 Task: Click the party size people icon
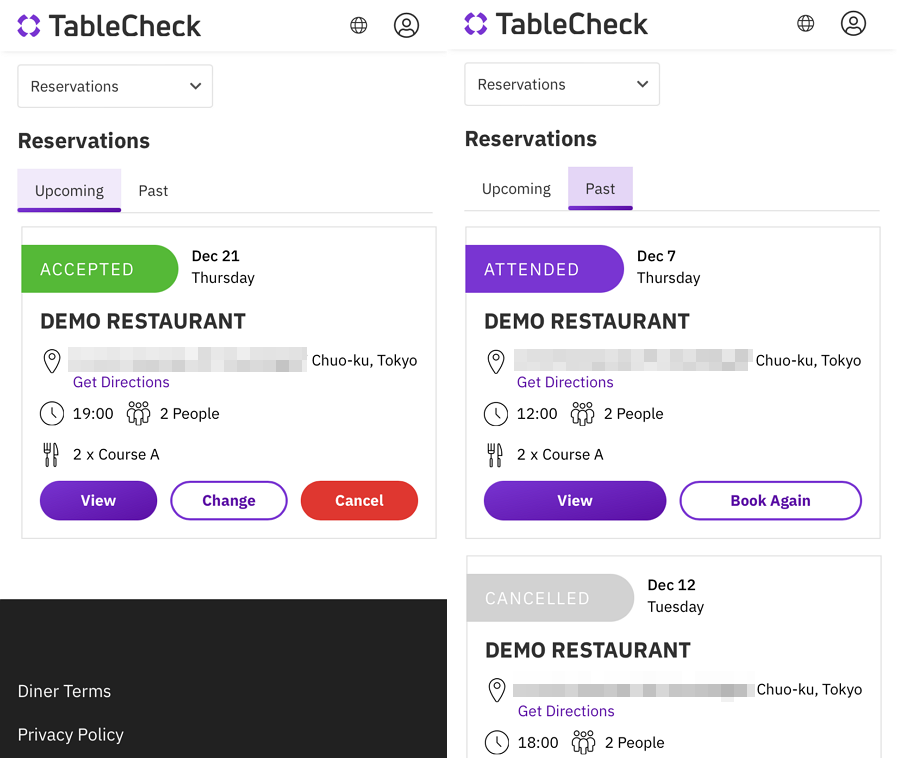[x=137, y=412]
